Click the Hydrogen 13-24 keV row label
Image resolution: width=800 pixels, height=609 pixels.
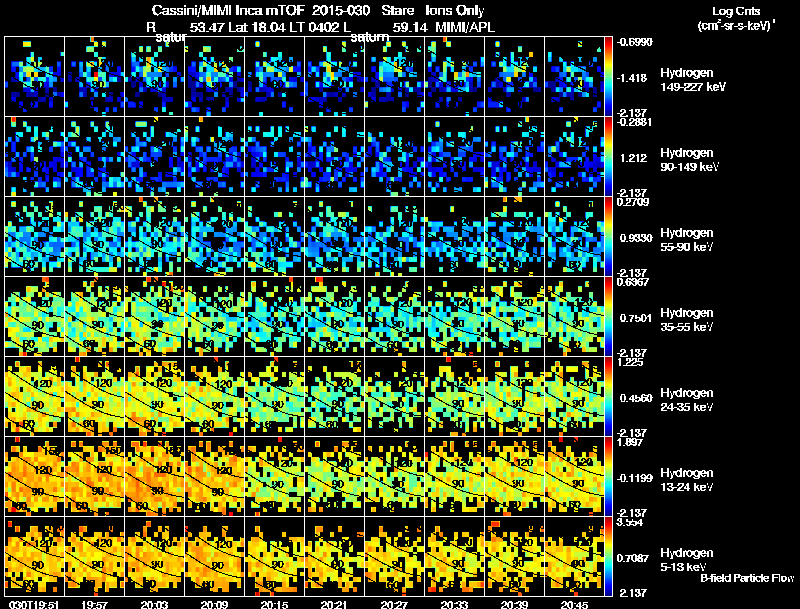686,480
